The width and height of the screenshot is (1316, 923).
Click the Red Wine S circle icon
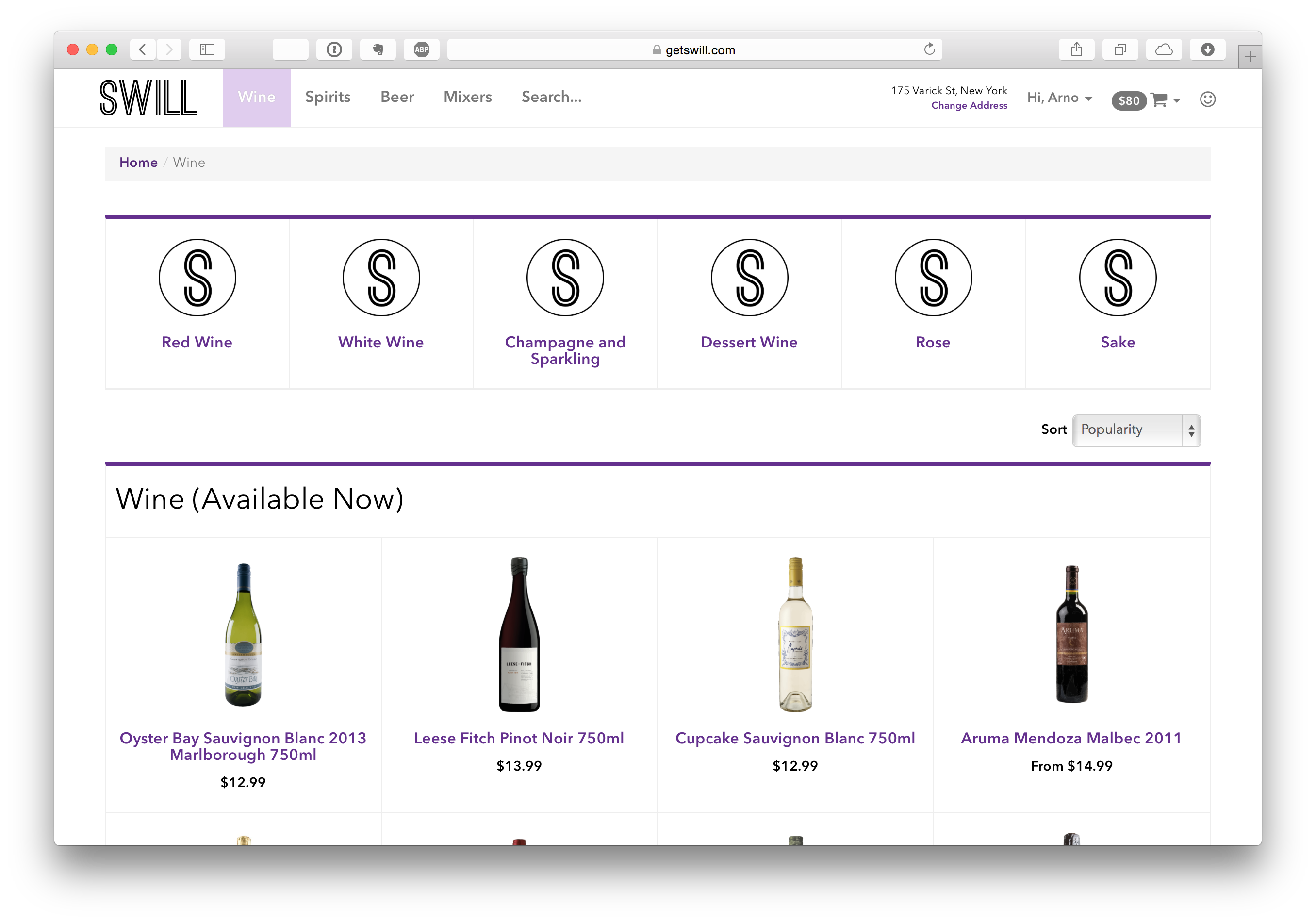[x=197, y=278]
